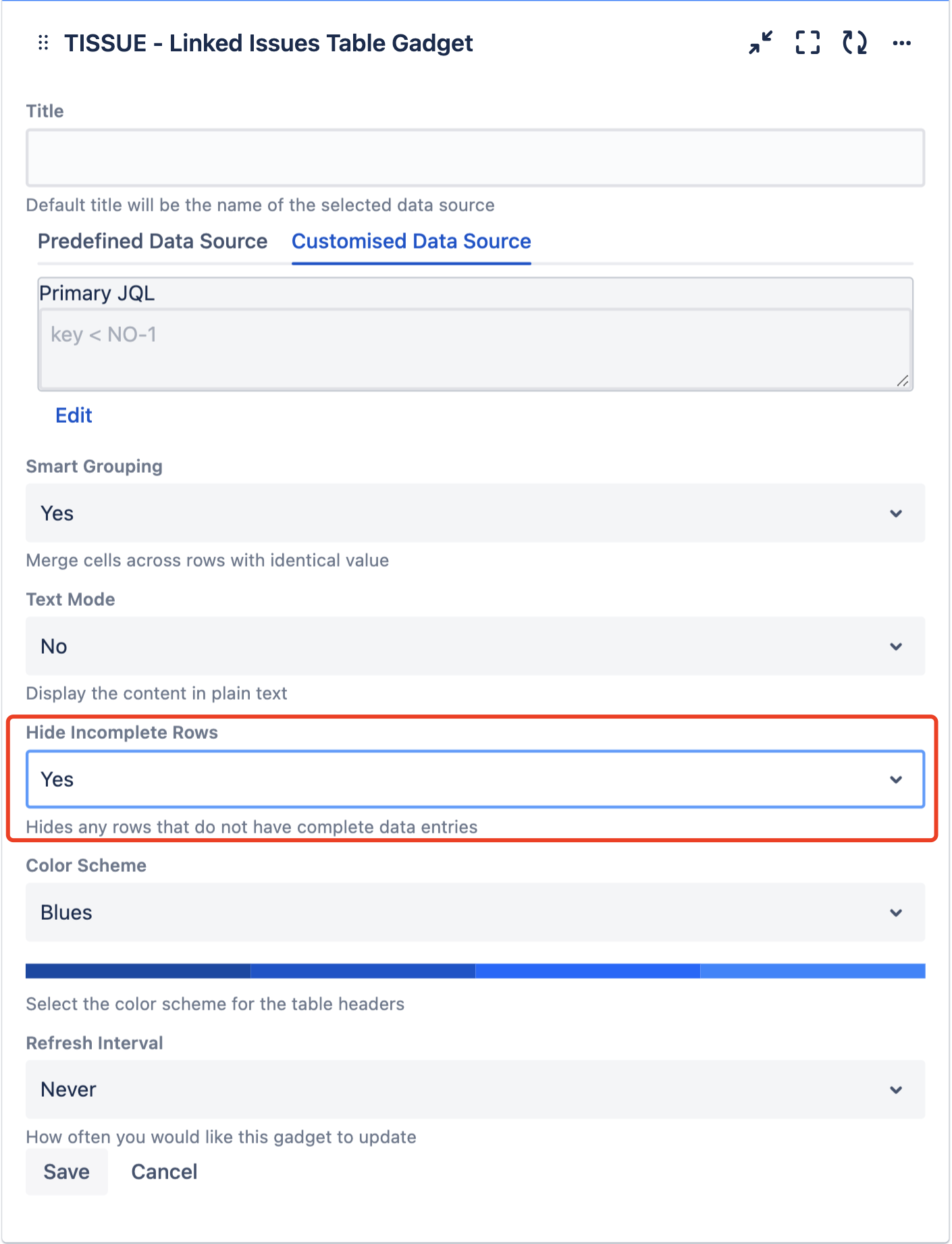
Task: Select the Customised Data Source tab
Action: [411, 241]
